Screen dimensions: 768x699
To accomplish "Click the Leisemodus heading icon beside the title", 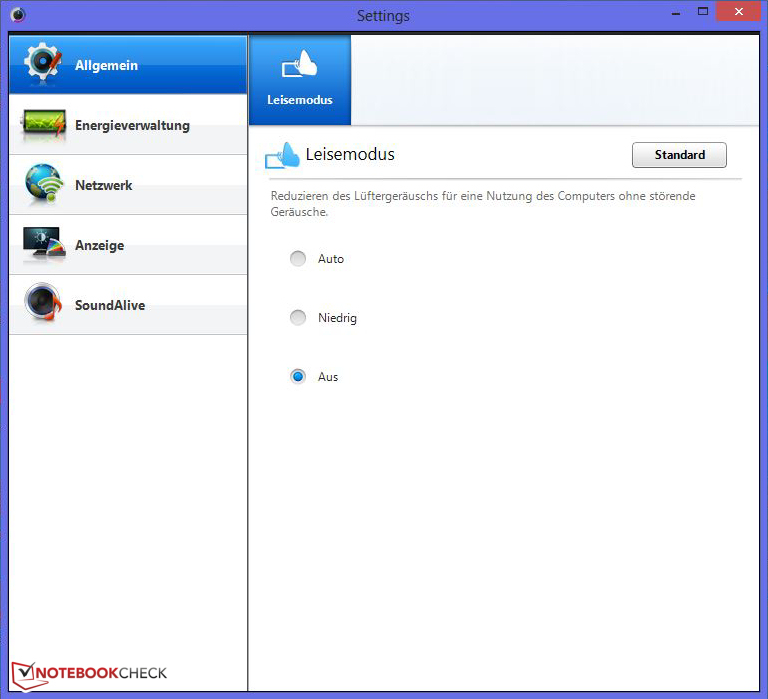I will tap(282, 156).
